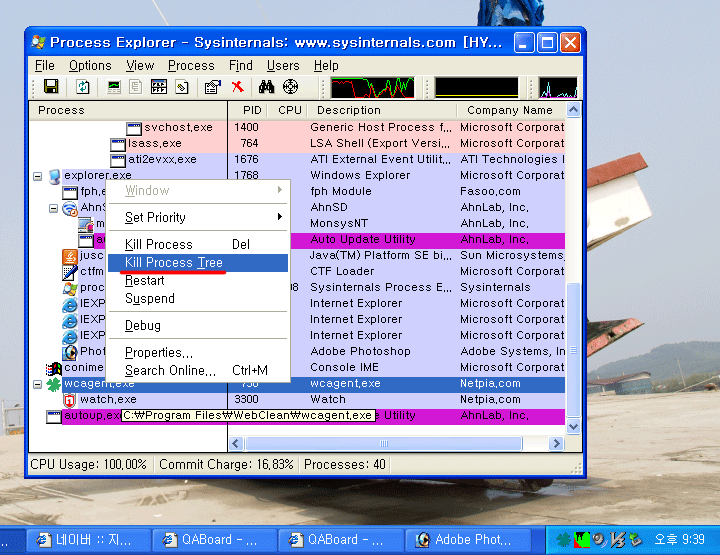Click the Refresh Now toolbar icon
This screenshot has width=720, height=555.
[83, 86]
